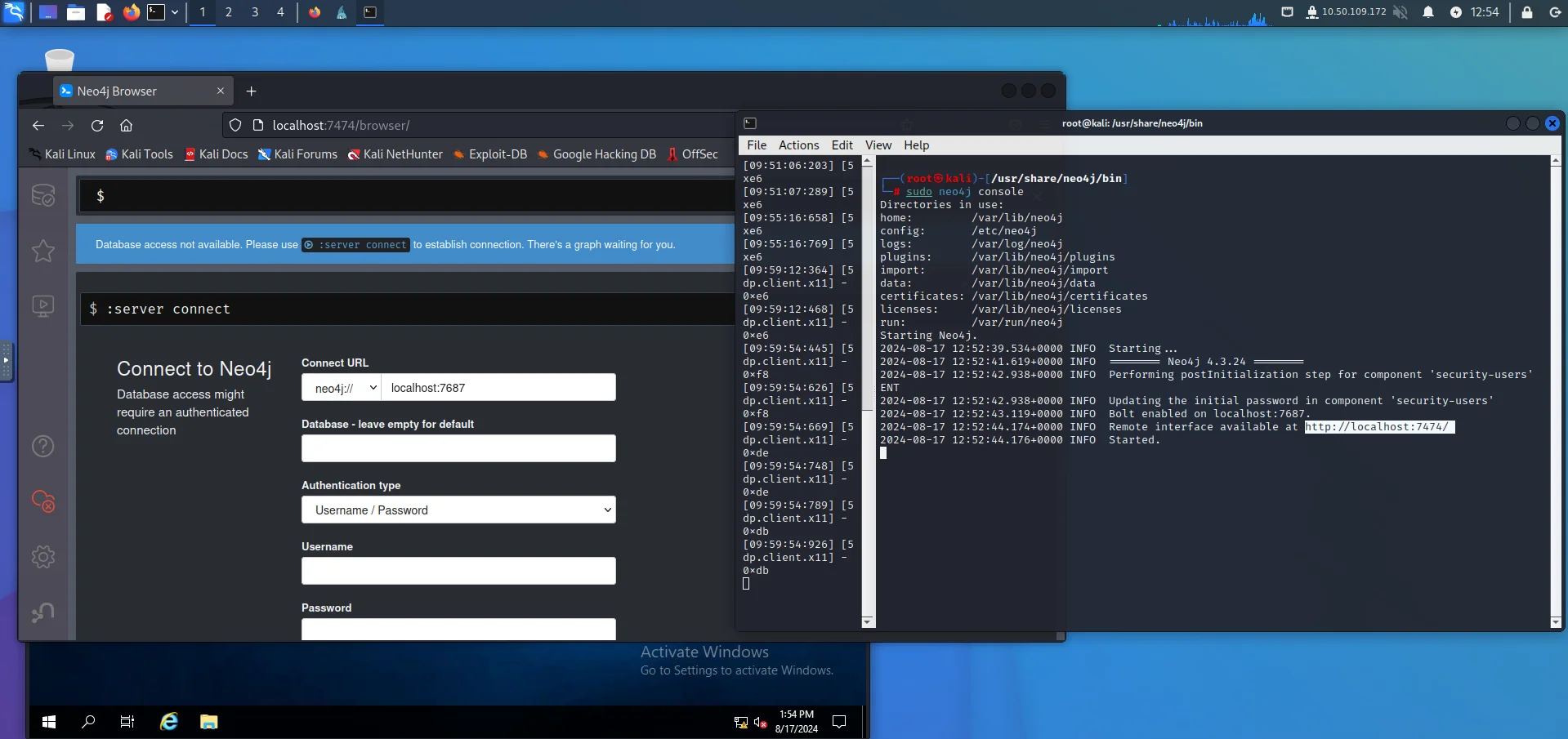Switch to workspace 4

[280, 12]
